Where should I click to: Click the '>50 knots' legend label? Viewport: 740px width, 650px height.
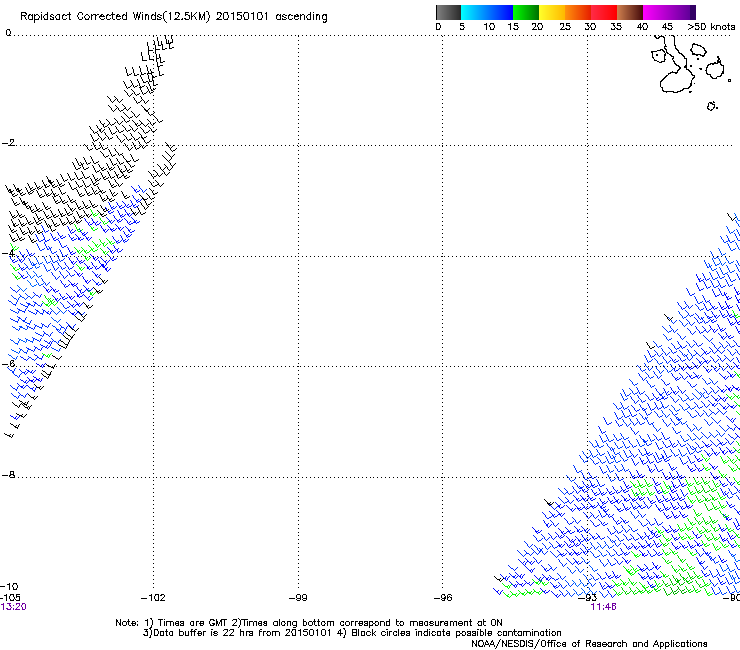click(711, 27)
